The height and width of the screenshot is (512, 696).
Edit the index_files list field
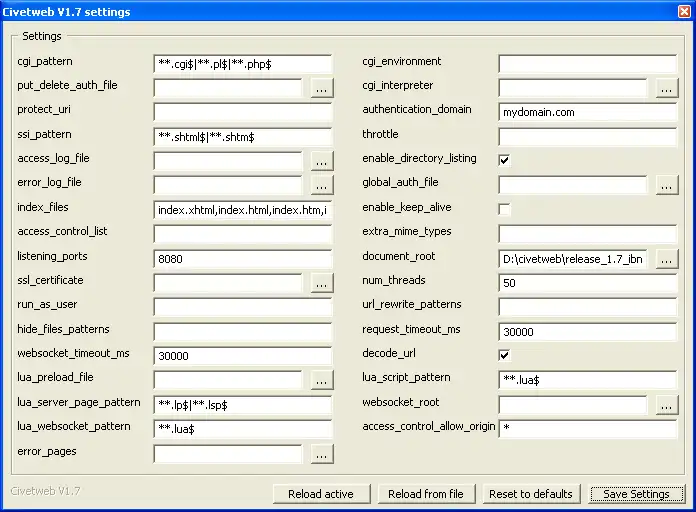(x=243, y=210)
